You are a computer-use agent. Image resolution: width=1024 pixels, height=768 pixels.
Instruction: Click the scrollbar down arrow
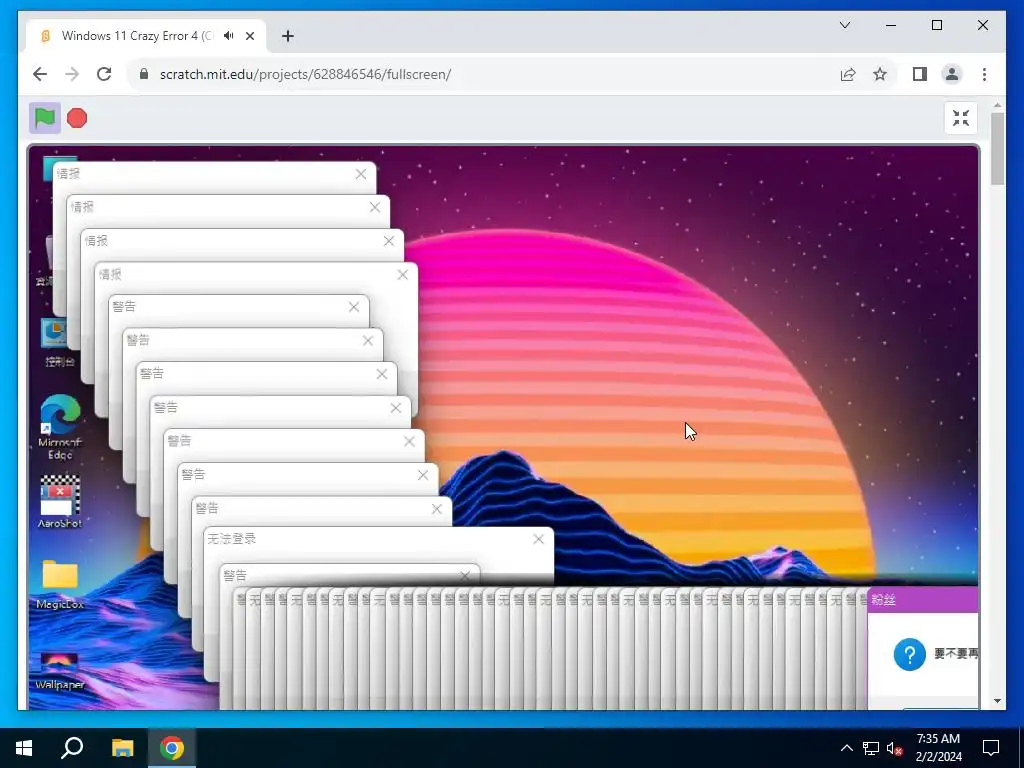click(997, 701)
